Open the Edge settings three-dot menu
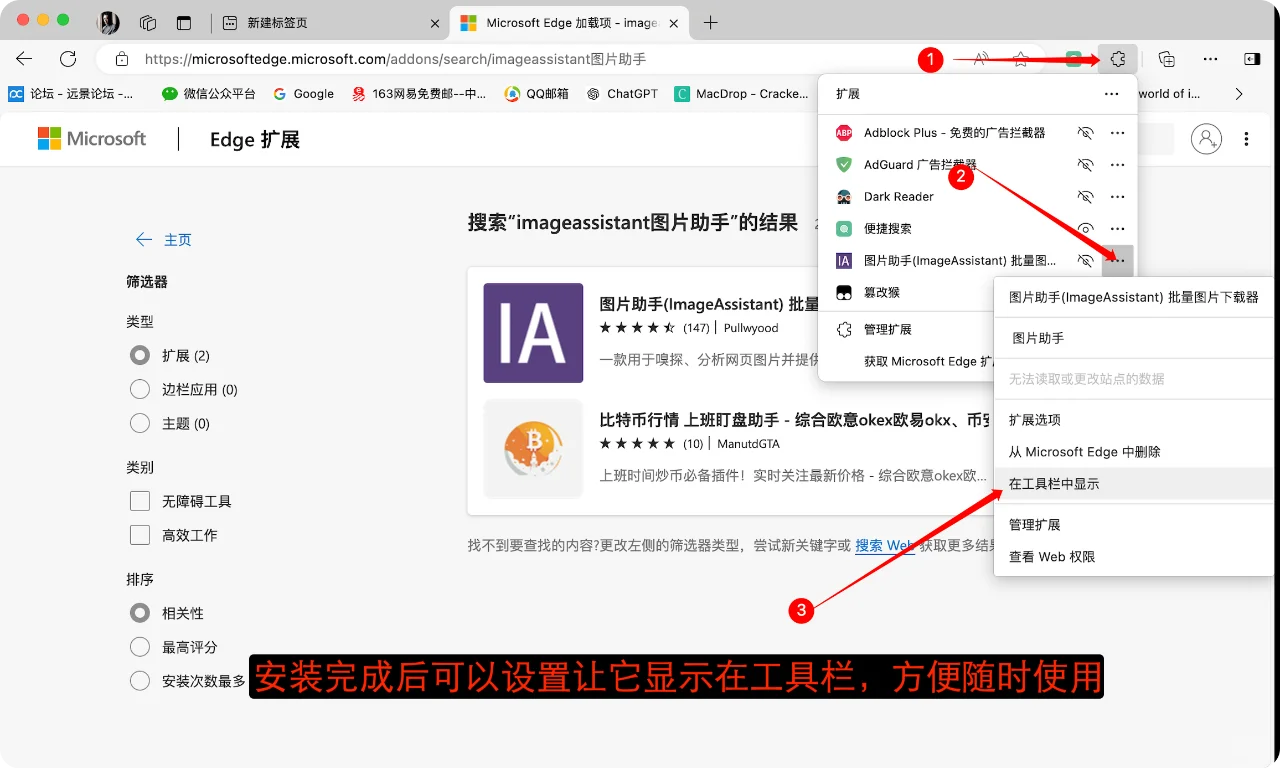Screen dimensions: 1280x768 pos(1210,59)
